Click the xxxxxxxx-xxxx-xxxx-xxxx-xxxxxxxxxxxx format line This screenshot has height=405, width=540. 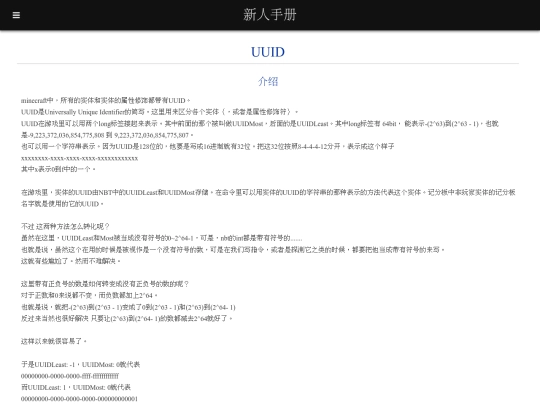tap(80, 158)
